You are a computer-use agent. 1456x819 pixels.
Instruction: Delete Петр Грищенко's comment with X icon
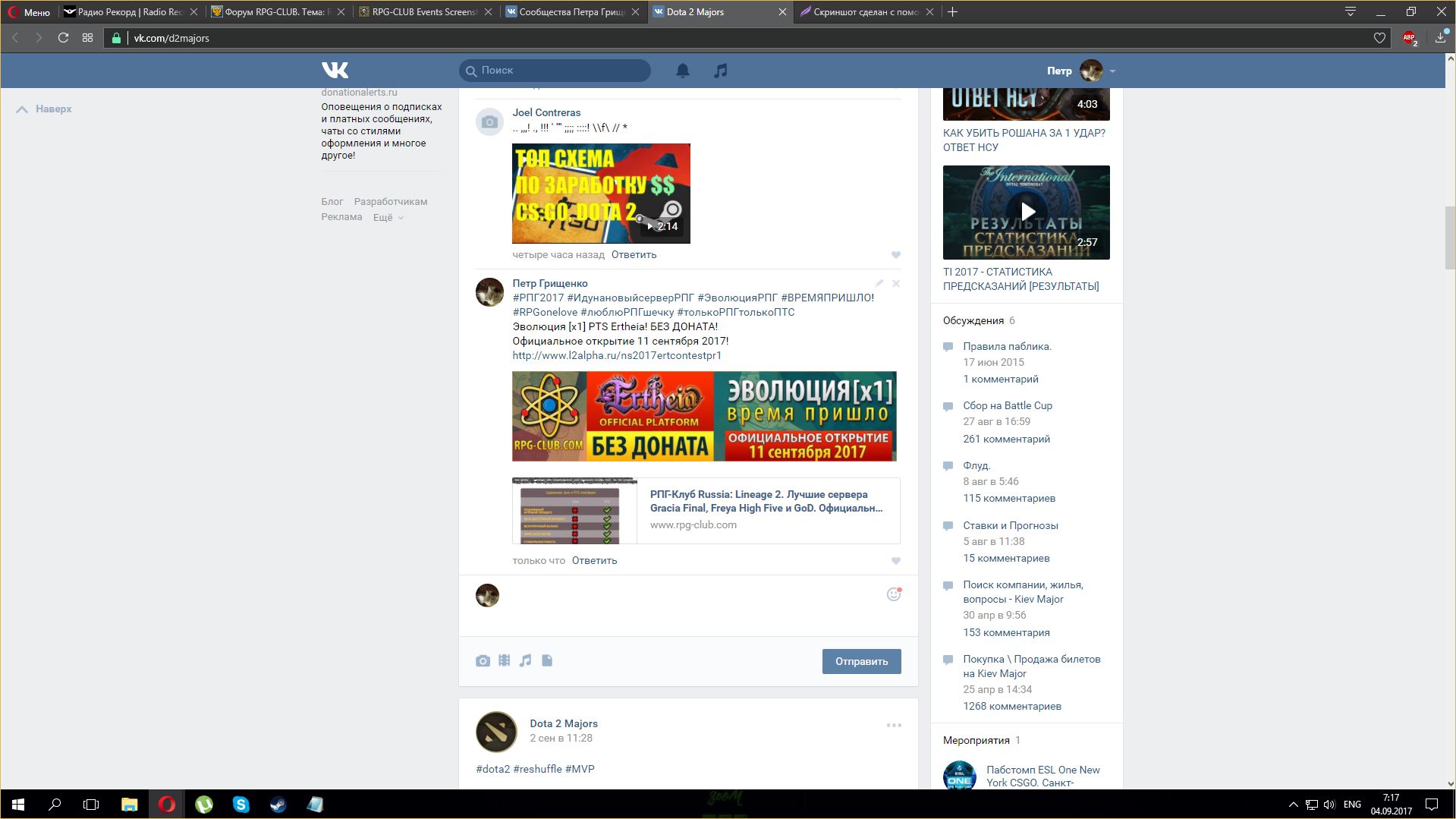tap(896, 283)
